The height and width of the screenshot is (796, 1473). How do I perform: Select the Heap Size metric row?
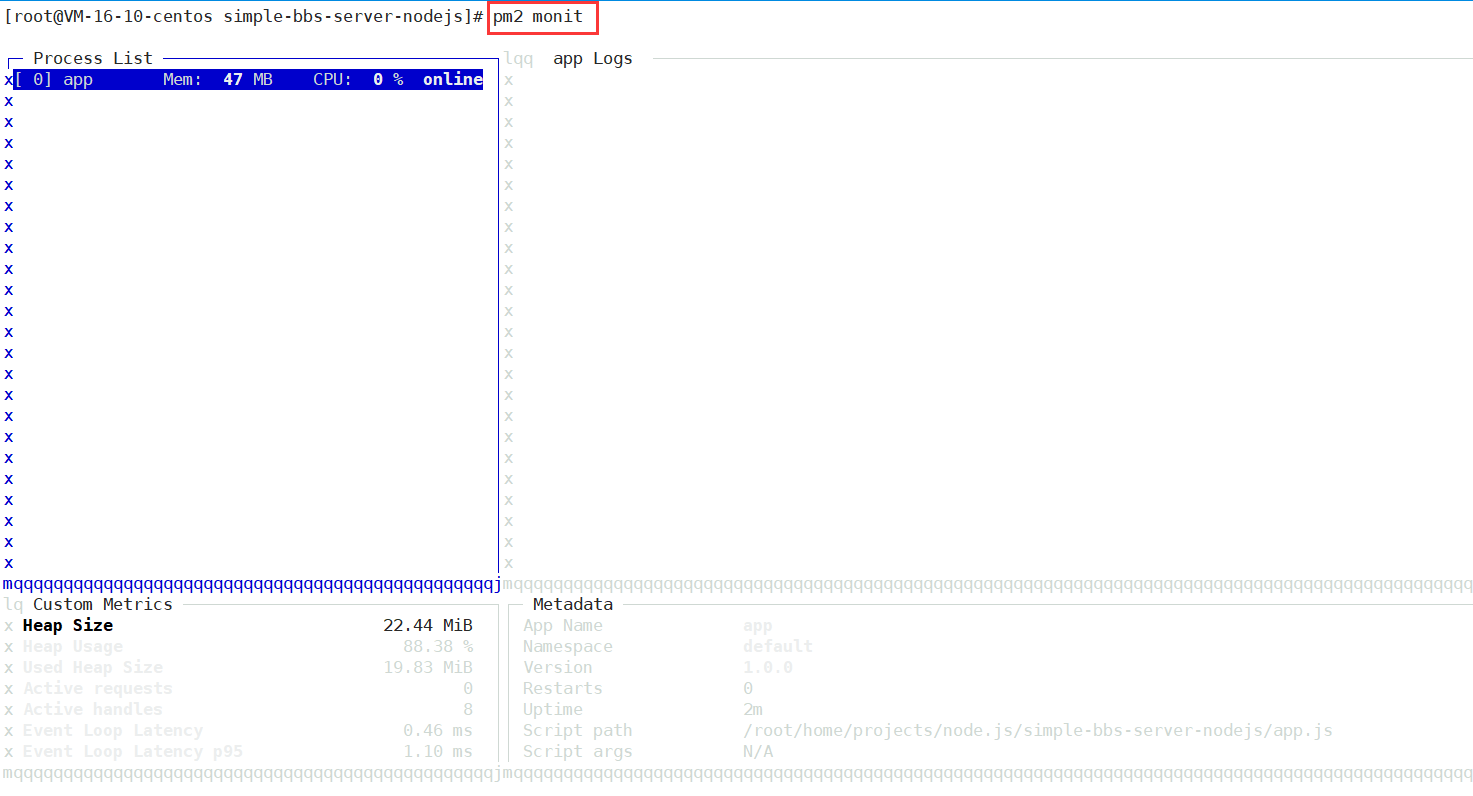[x=248, y=625]
